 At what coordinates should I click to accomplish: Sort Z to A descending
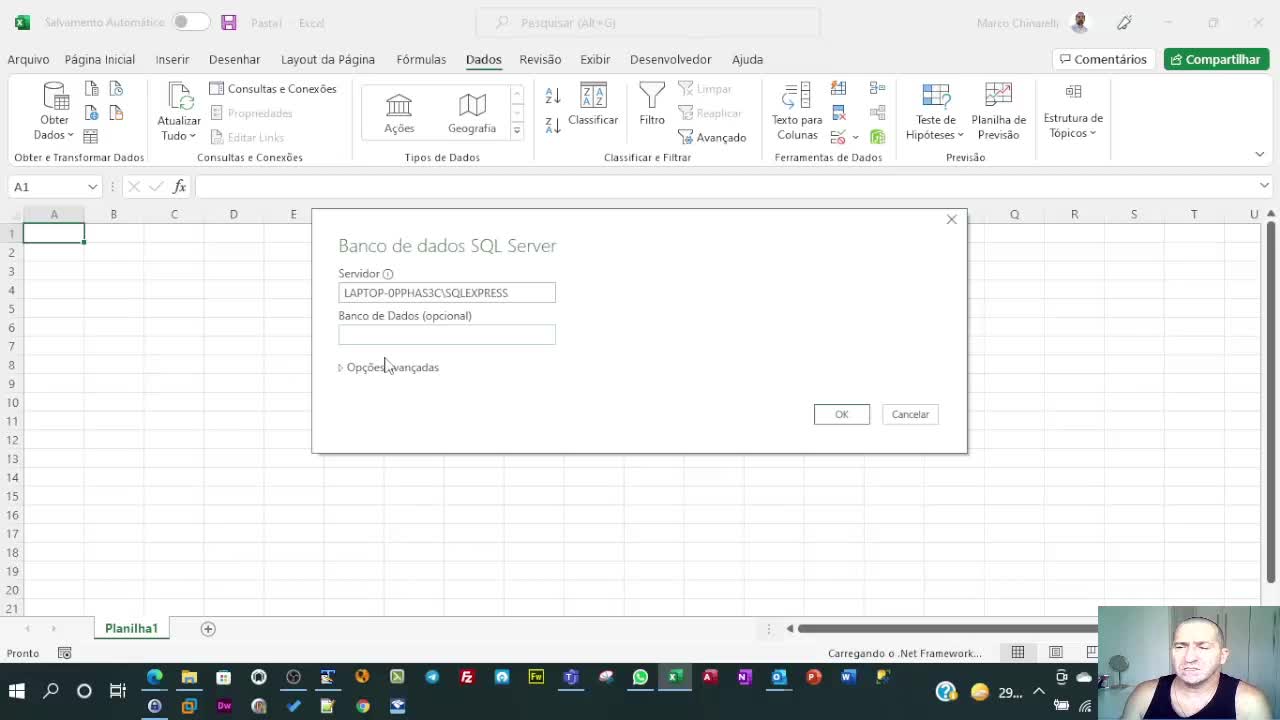tap(553, 125)
